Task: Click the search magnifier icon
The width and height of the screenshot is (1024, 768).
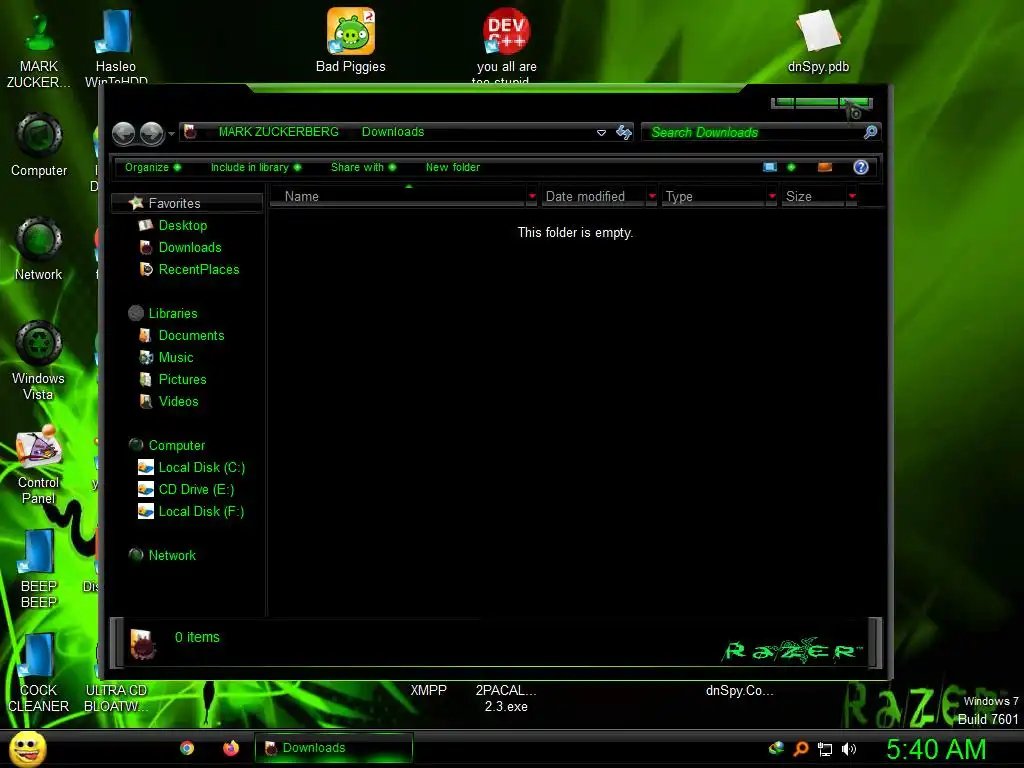Action: 871,133
